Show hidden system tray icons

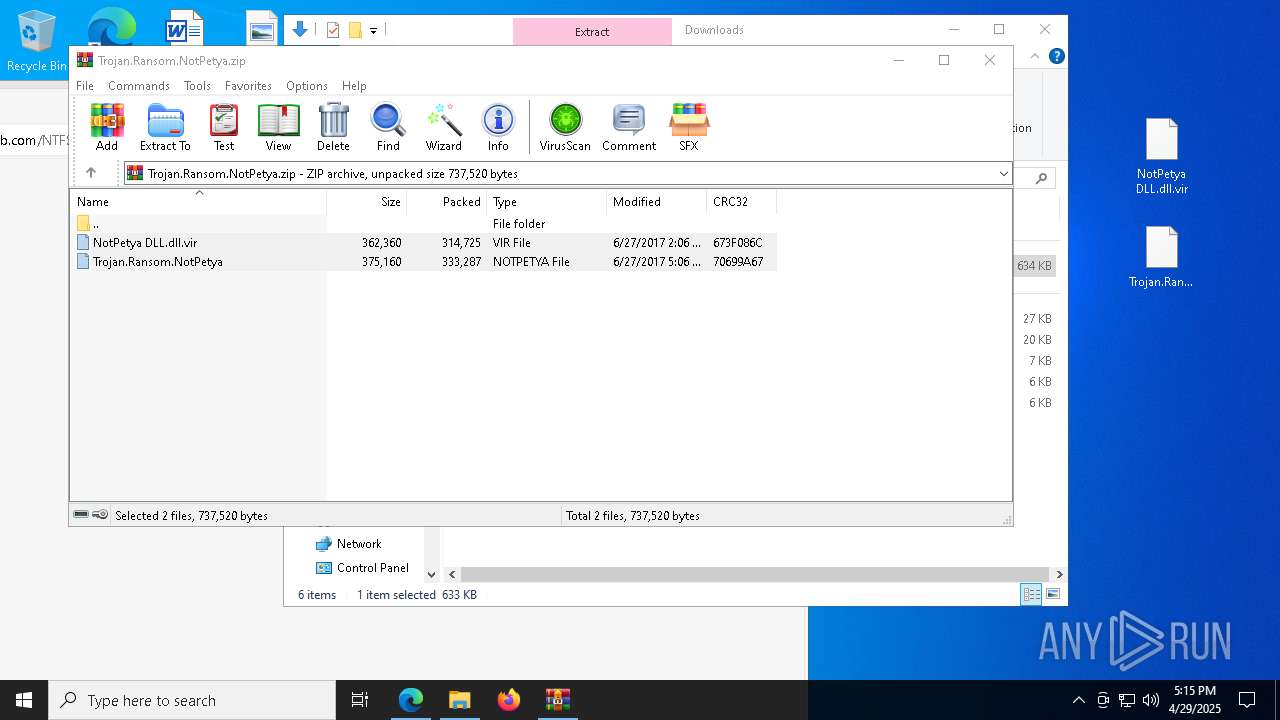point(1078,700)
